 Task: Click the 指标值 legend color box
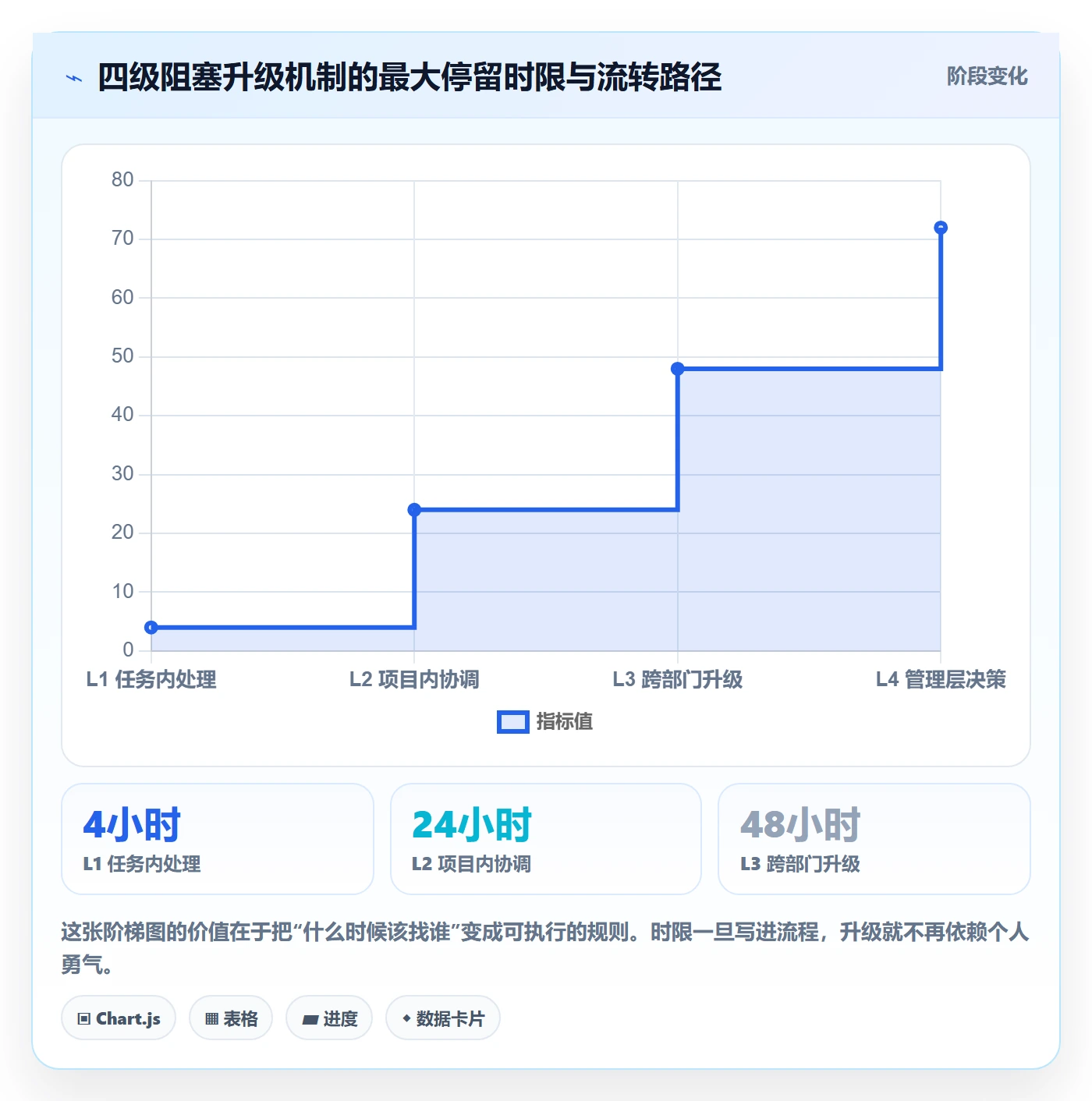(513, 722)
